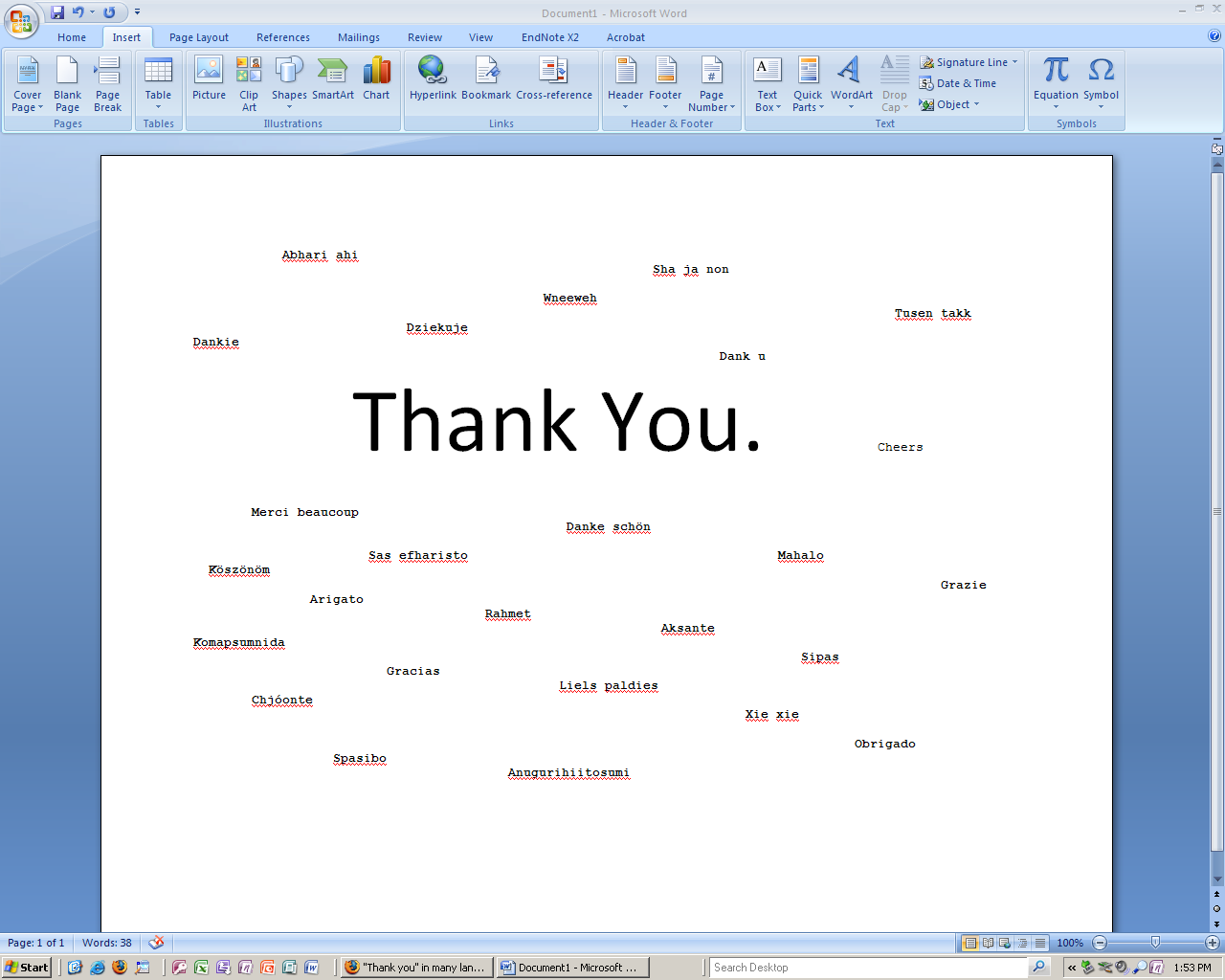
Task: Switch to the View tab
Action: coord(481,37)
